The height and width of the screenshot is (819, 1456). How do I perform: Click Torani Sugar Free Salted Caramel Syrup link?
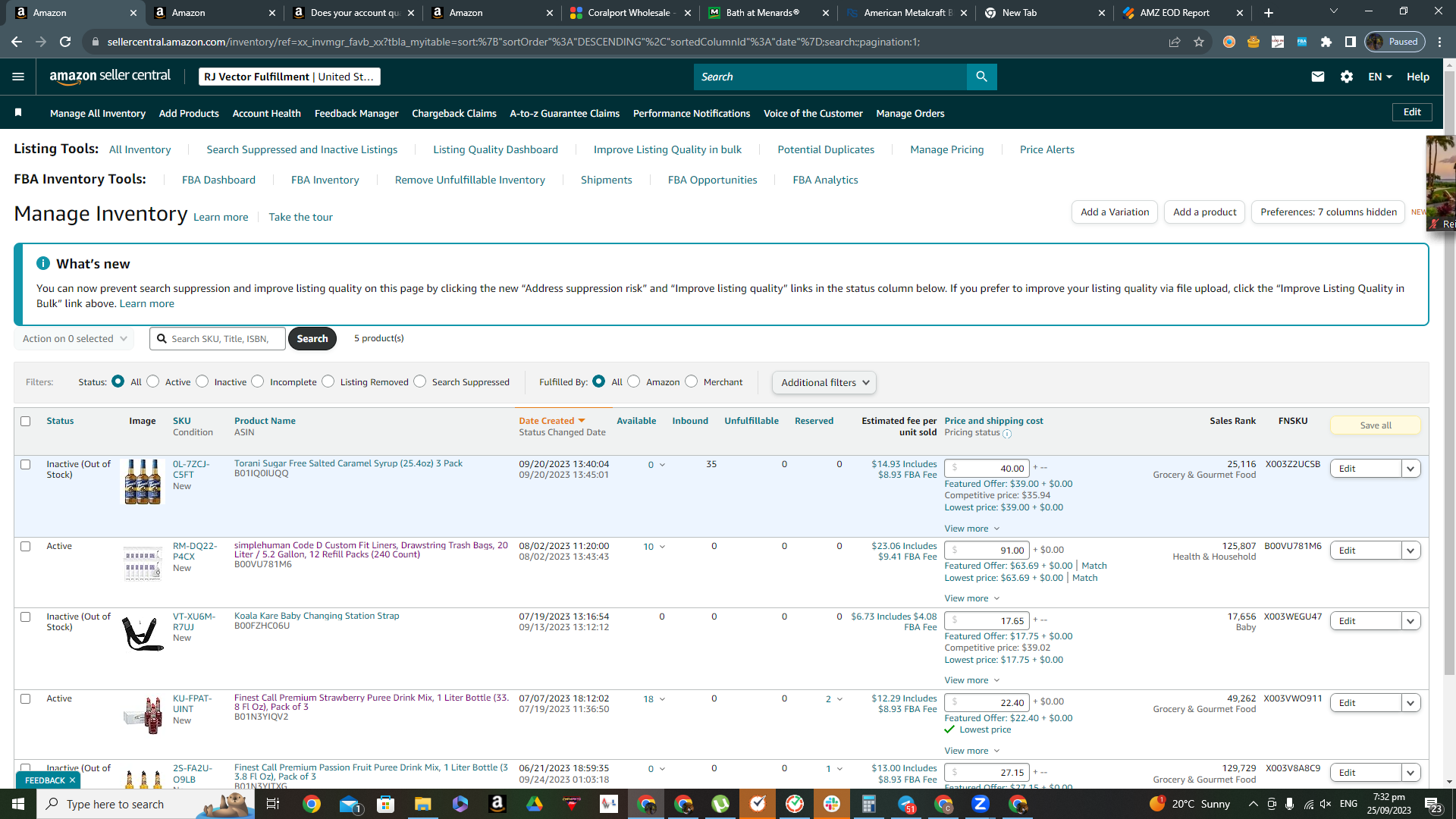pos(348,463)
